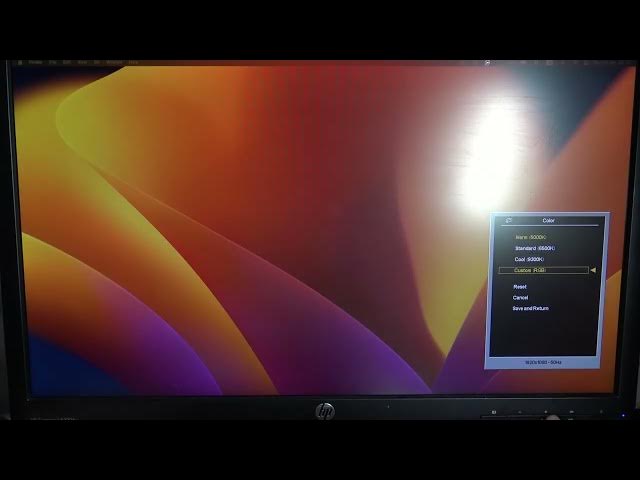Select the Standard (6500K) color preset

pyautogui.click(x=534, y=248)
